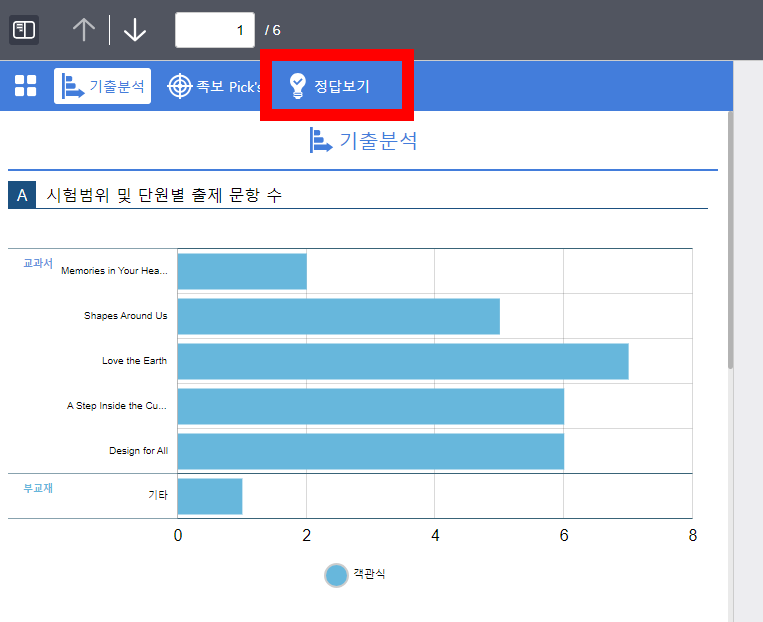
Task: Click the axis value 4
Action: (x=435, y=535)
